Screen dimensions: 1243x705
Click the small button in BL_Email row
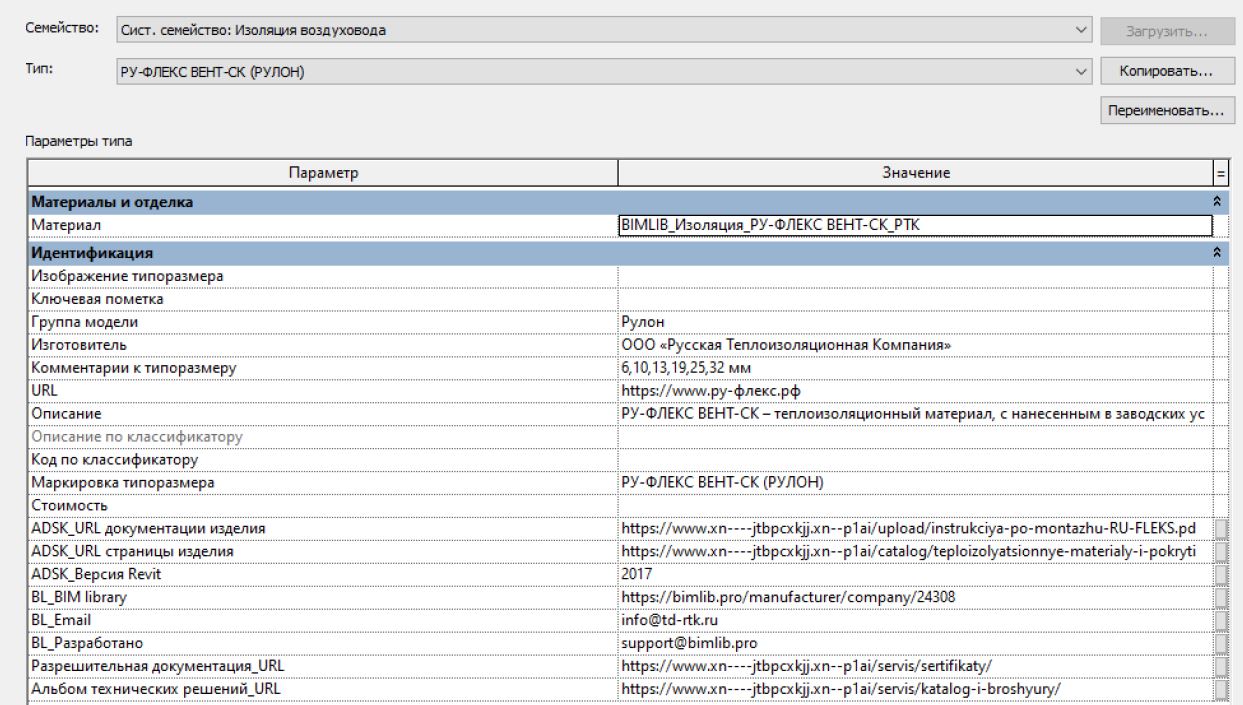point(1219,621)
